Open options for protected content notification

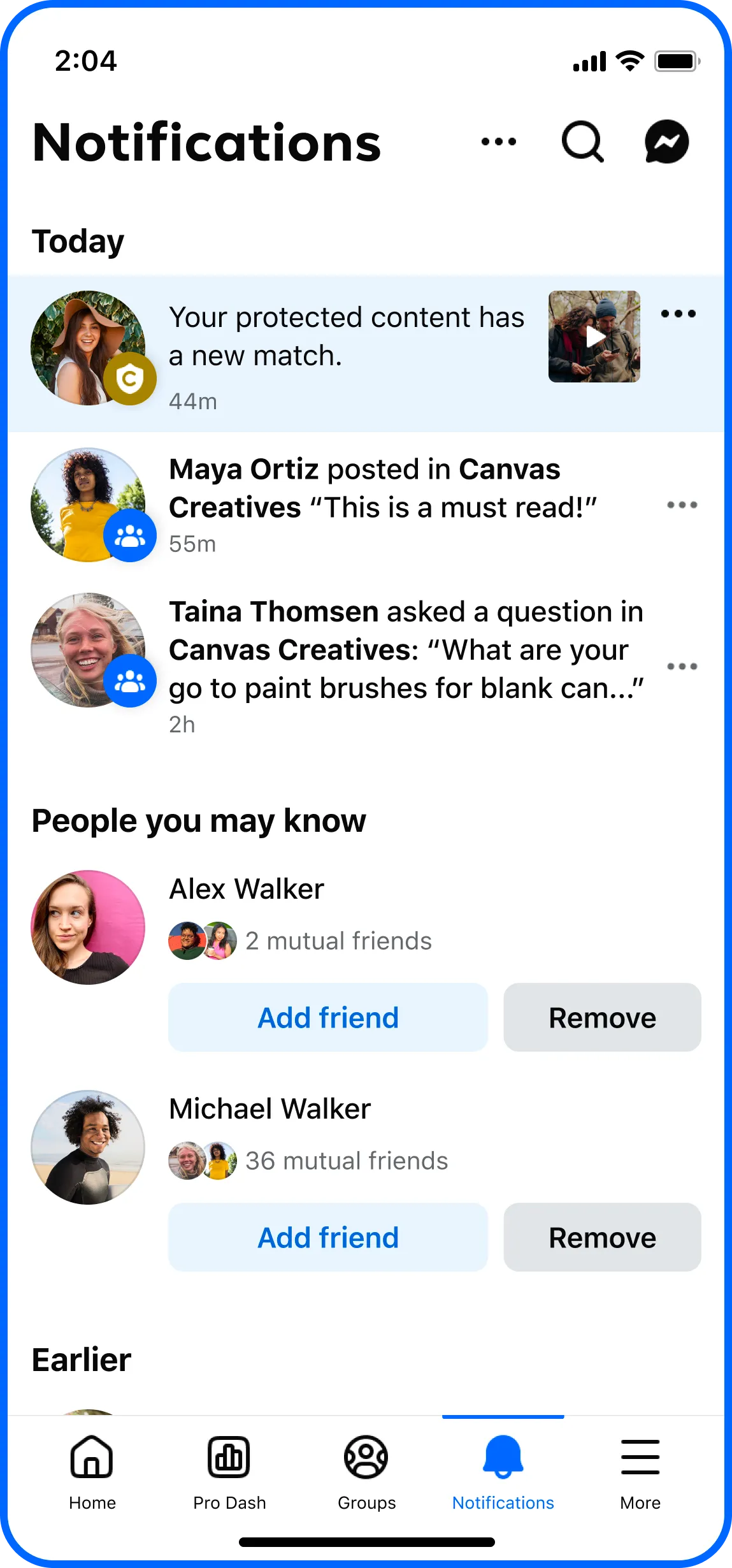click(678, 314)
